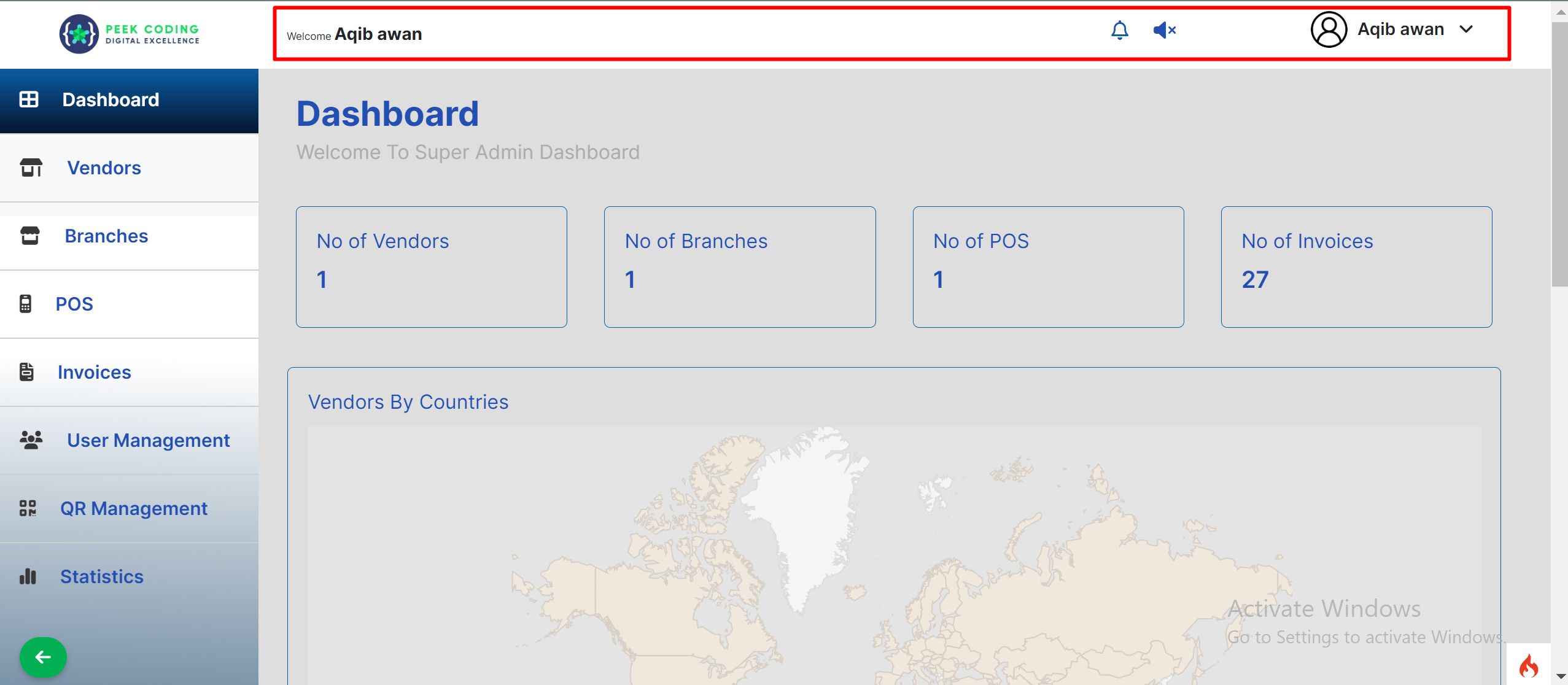1568x685 pixels.
Task: Open the No of Vendors card
Action: tap(431, 266)
